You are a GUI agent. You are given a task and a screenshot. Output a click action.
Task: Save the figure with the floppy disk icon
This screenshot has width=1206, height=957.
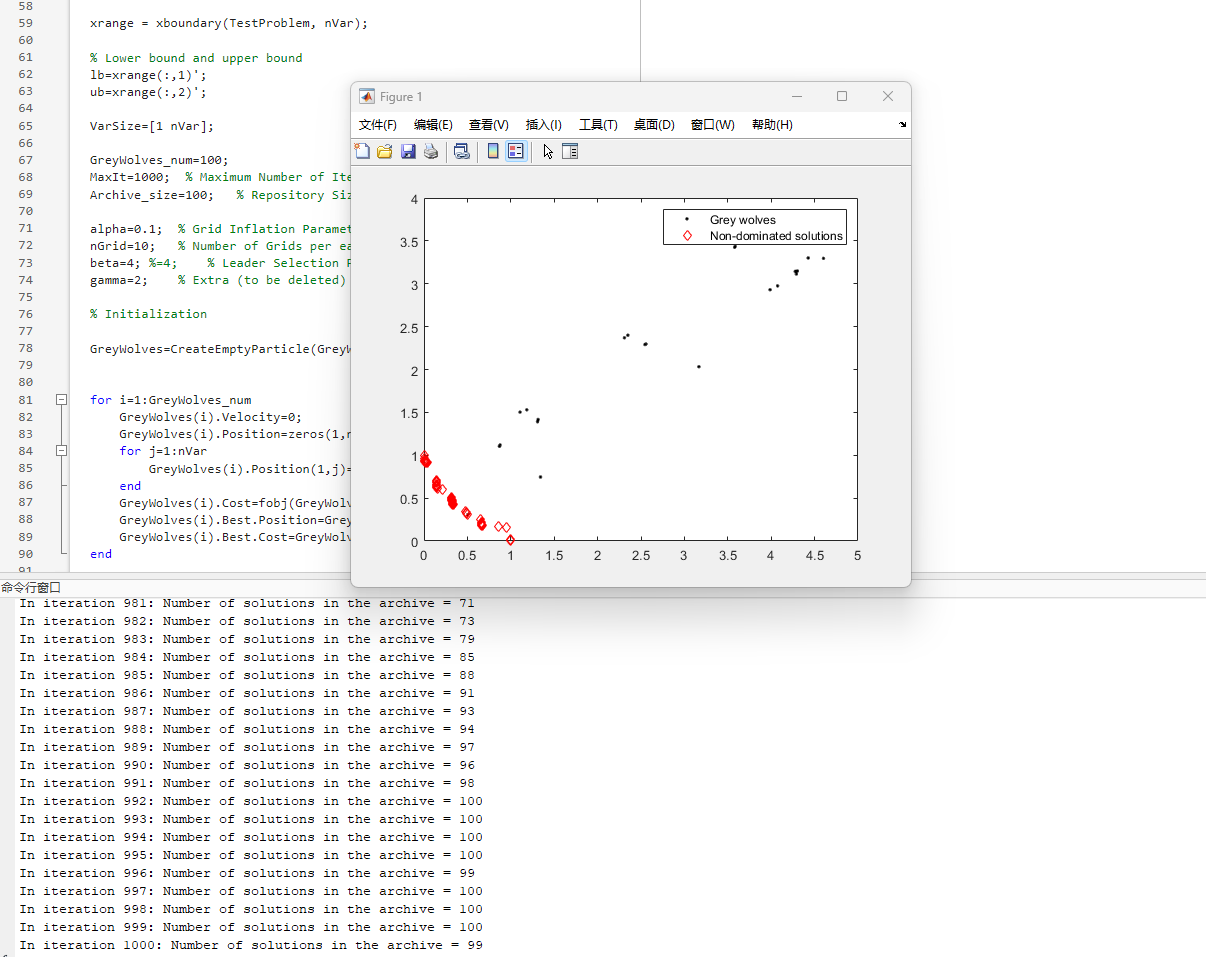(x=408, y=151)
